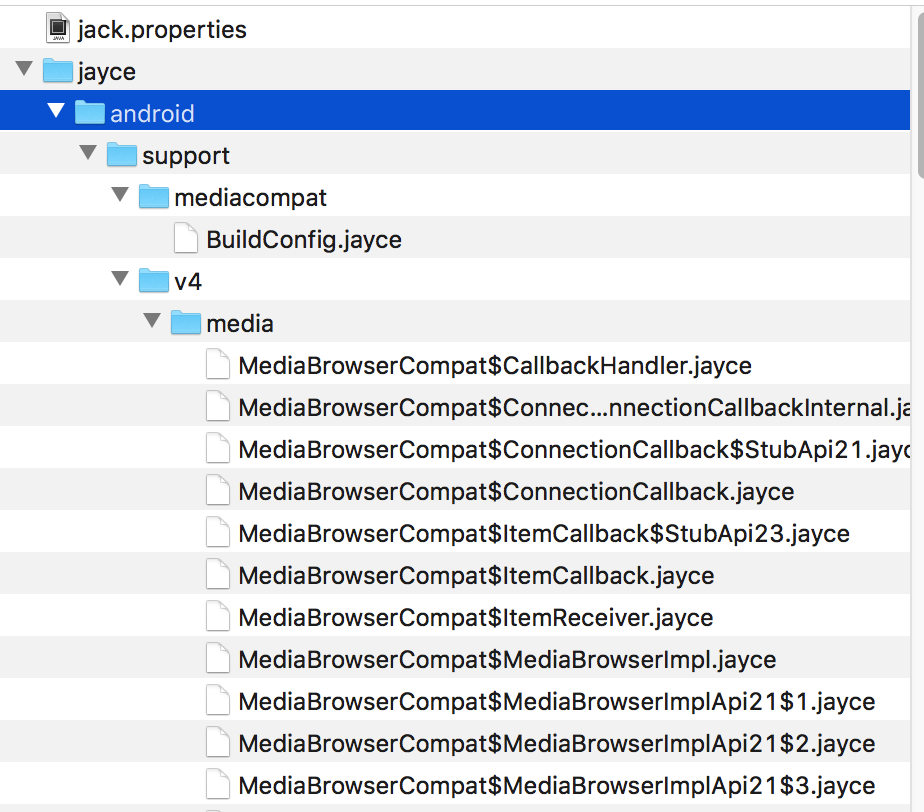The image size is (924, 812).
Task: Click the android folder icon
Action: 90,113
